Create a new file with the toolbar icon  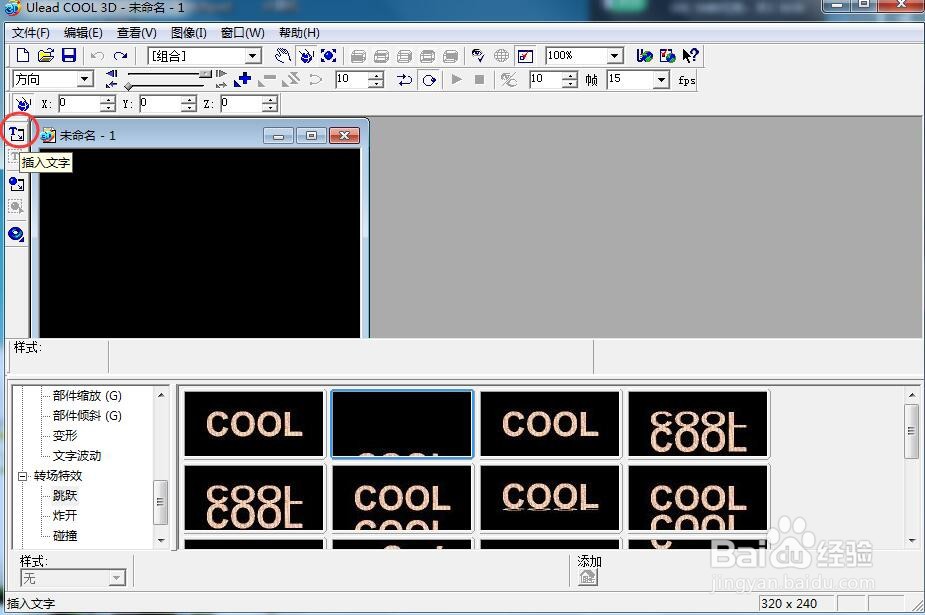[x=22, y=55]
